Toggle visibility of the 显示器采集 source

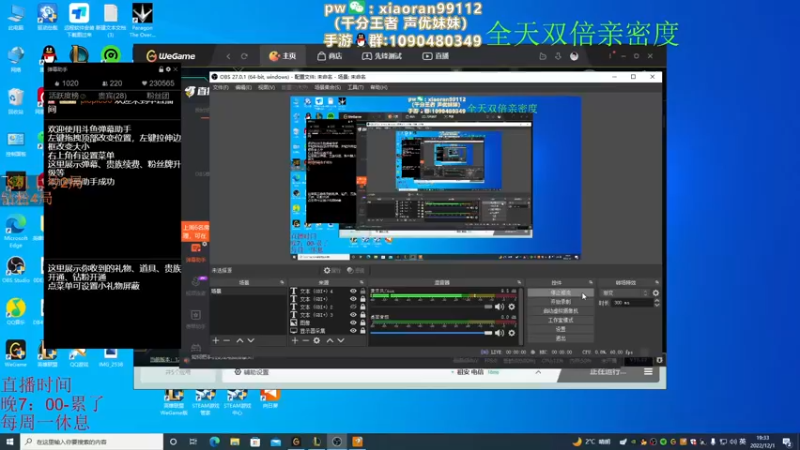pyautogui.click(x=353, y=331)
